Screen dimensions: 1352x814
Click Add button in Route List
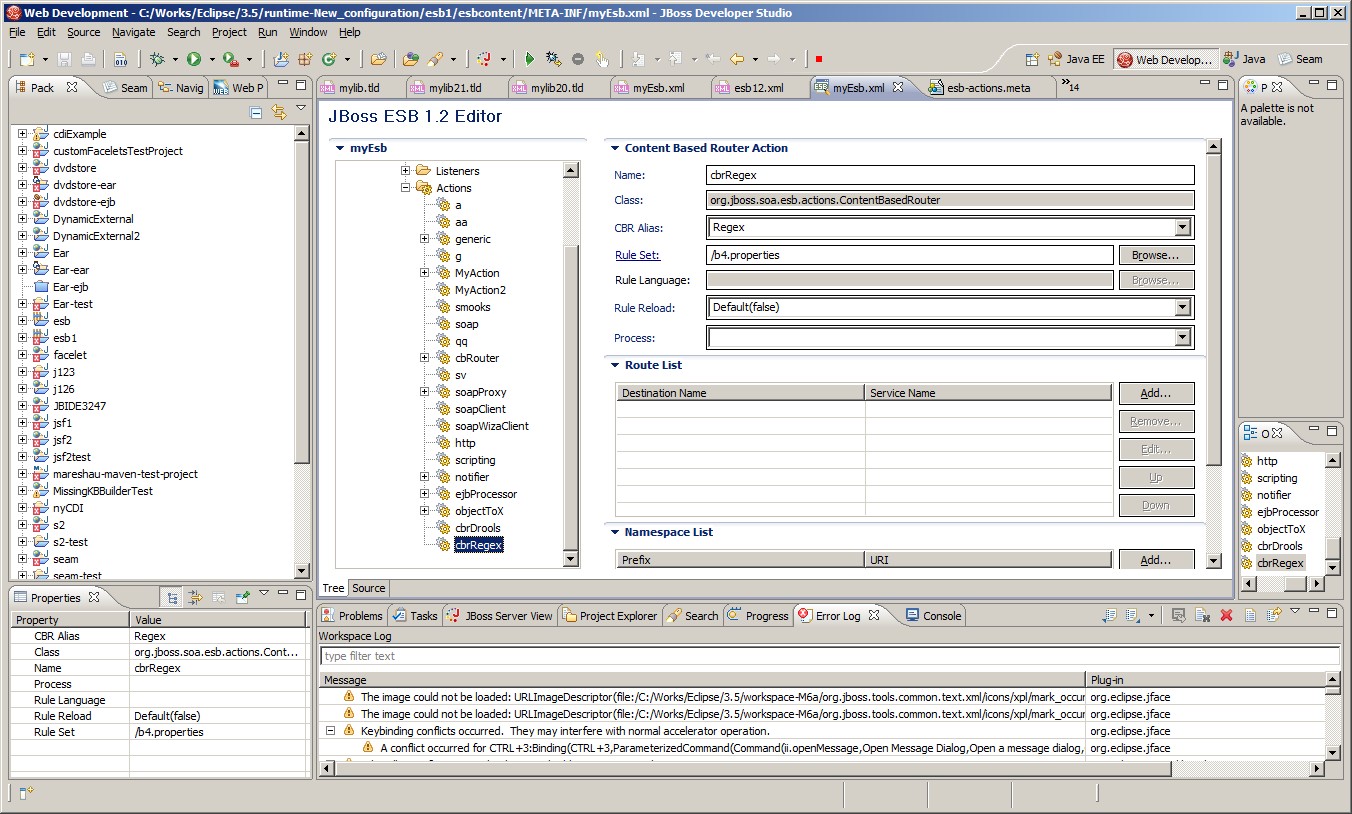point(1155,393)
